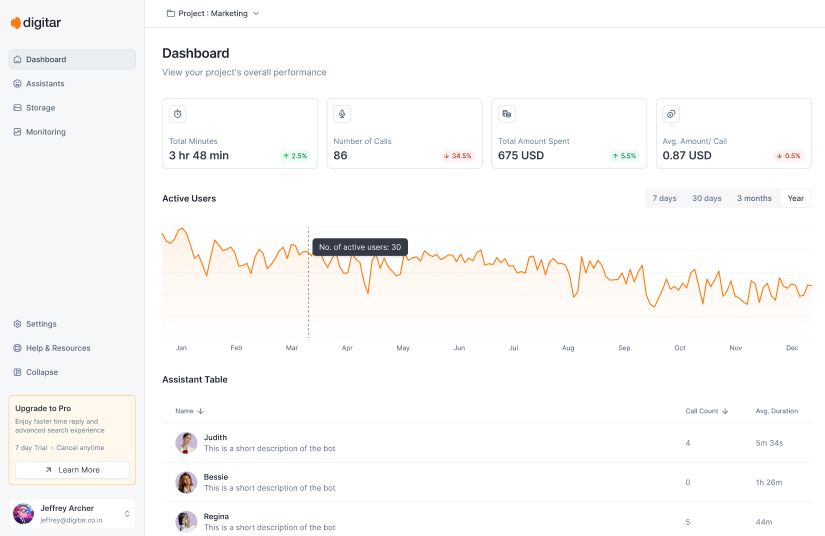The height and width of the screenshot is (536, 825).
Task: Click the Number of Calls microphone icon
Action: pos(342,114)
